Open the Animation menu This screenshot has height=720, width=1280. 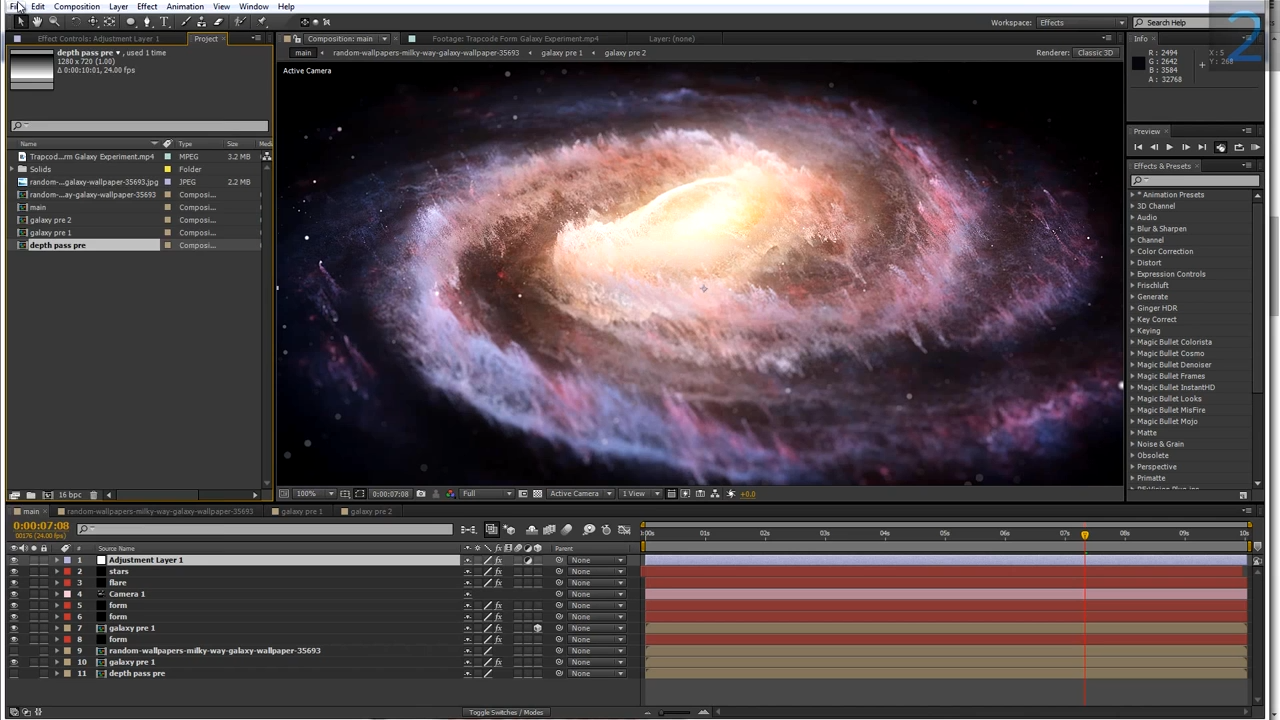point(185,6)
